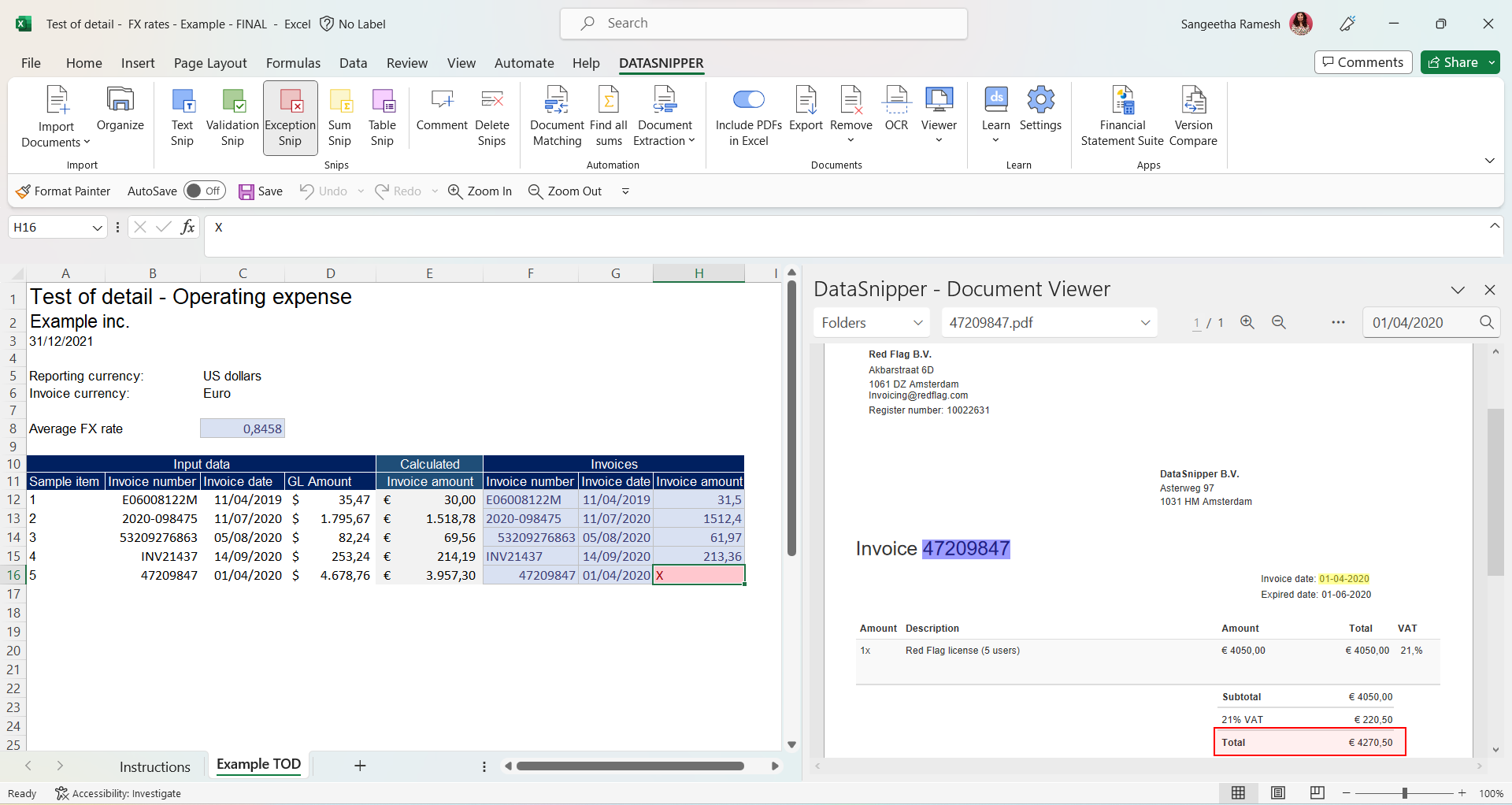Add a Comment from the Snips group
Screen dimensions: 1512x805
[442, 109]
